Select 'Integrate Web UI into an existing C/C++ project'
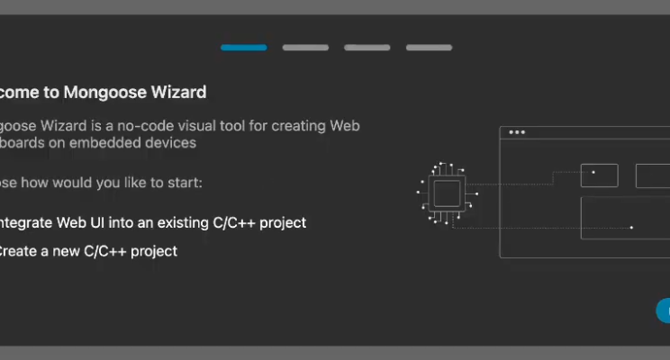Image resolution: width=670 pixels, height=360 pixels. tap(153, 222)
